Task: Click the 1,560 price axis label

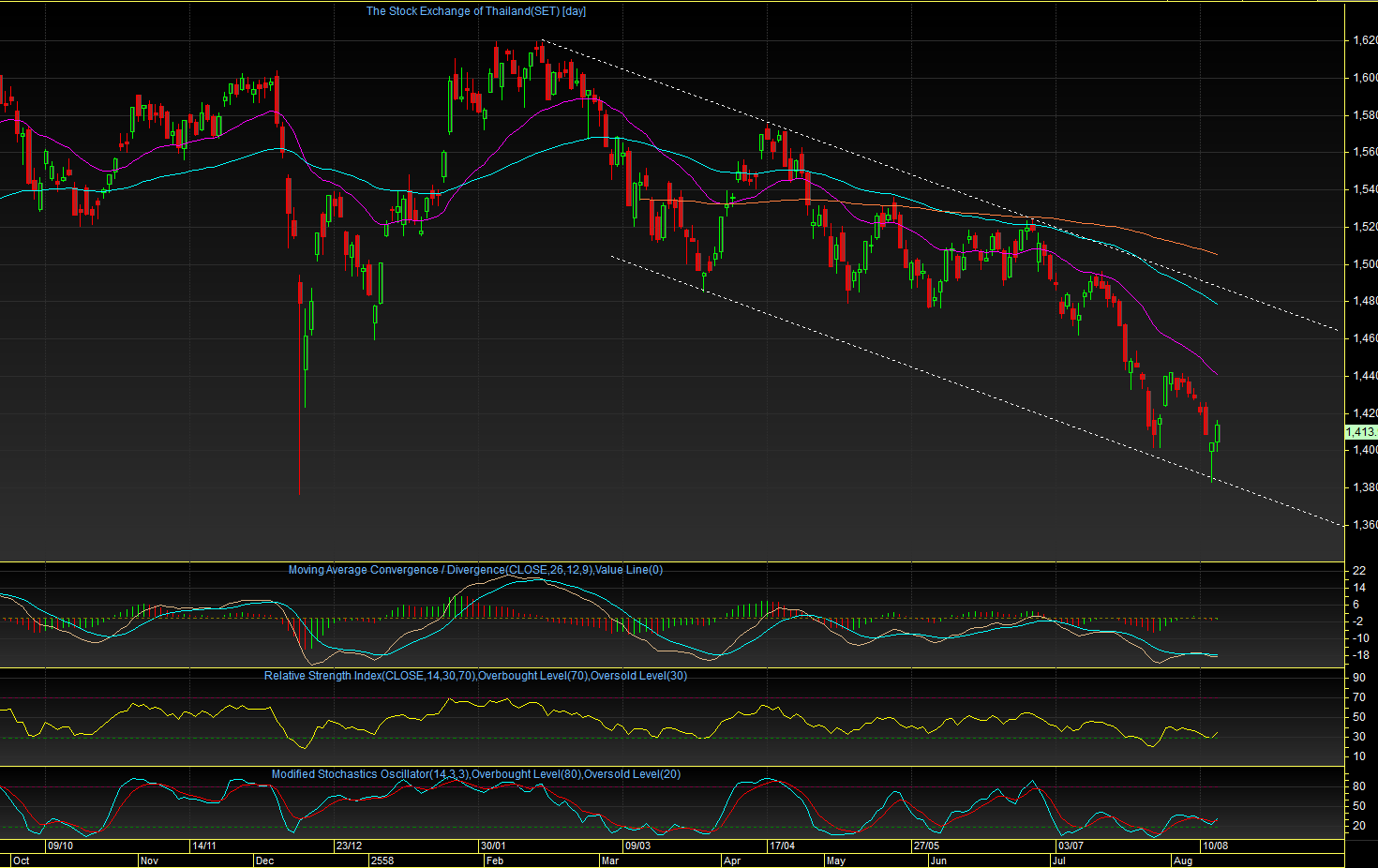Action: click(1365, 152)
